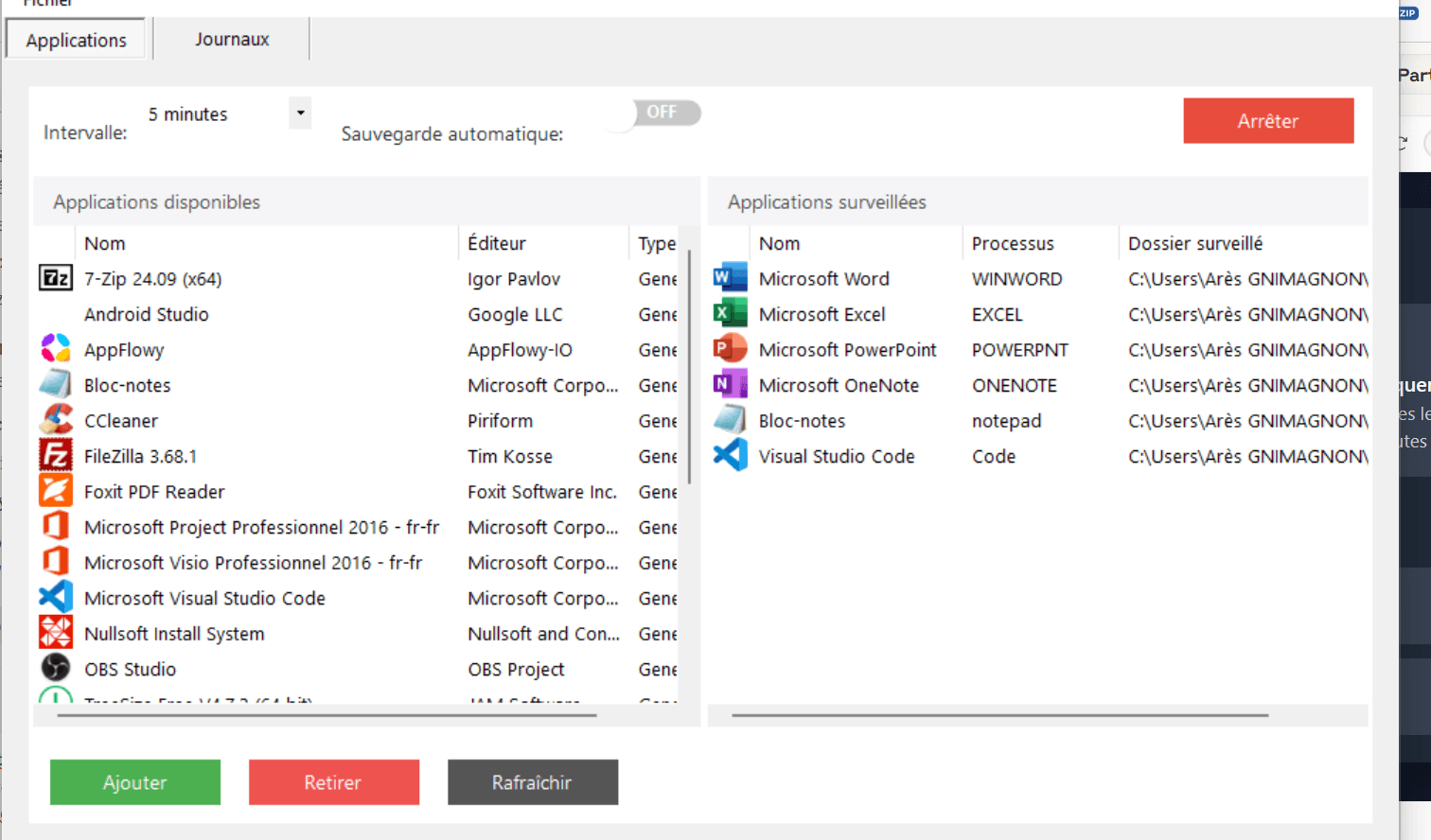
Task: Select Microsoft Project Professionnel 2016 - fr-fr
Action: click(261, 527)
